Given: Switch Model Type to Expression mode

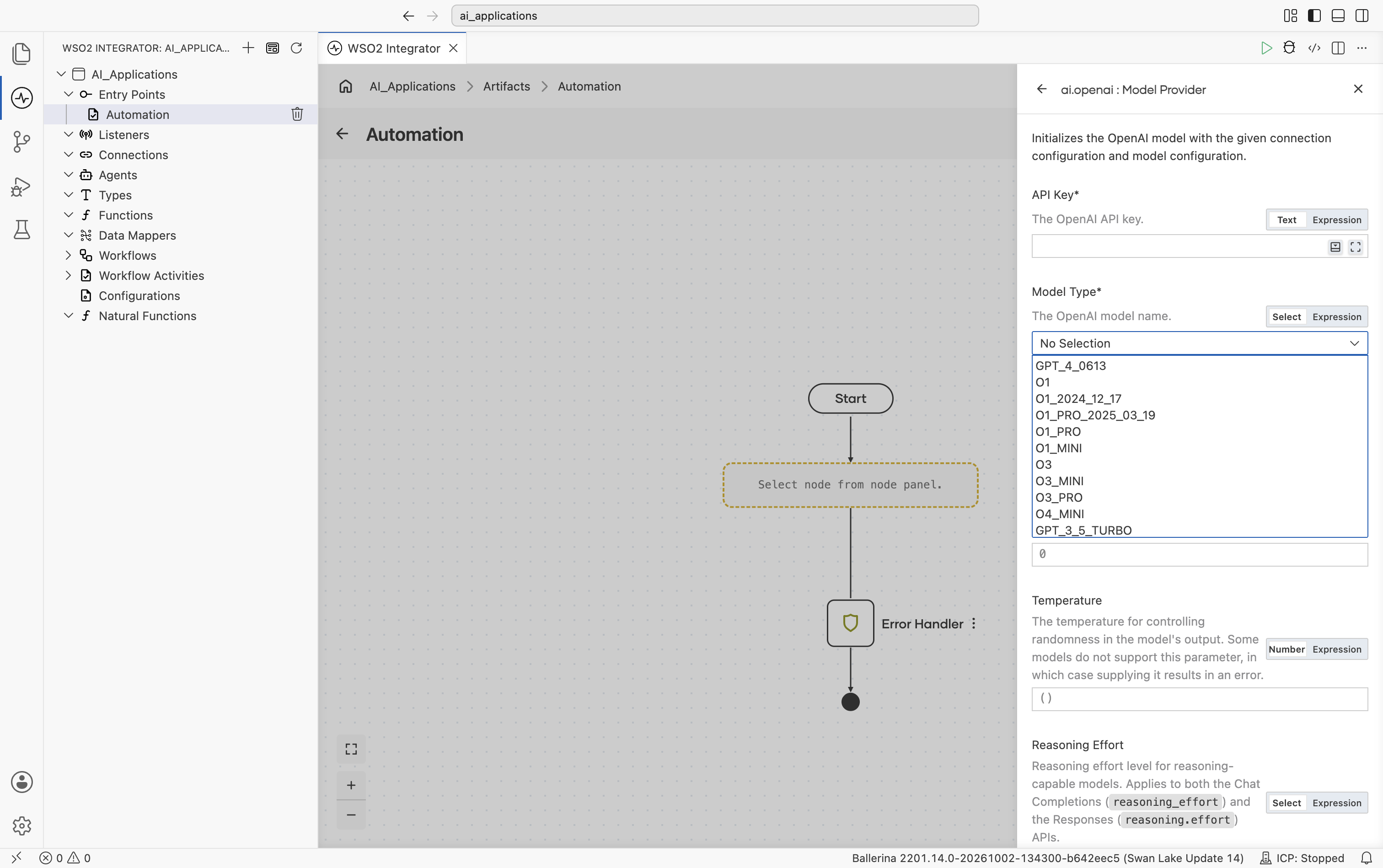Looking at the screenshot, I should (x=1336, y=317).
